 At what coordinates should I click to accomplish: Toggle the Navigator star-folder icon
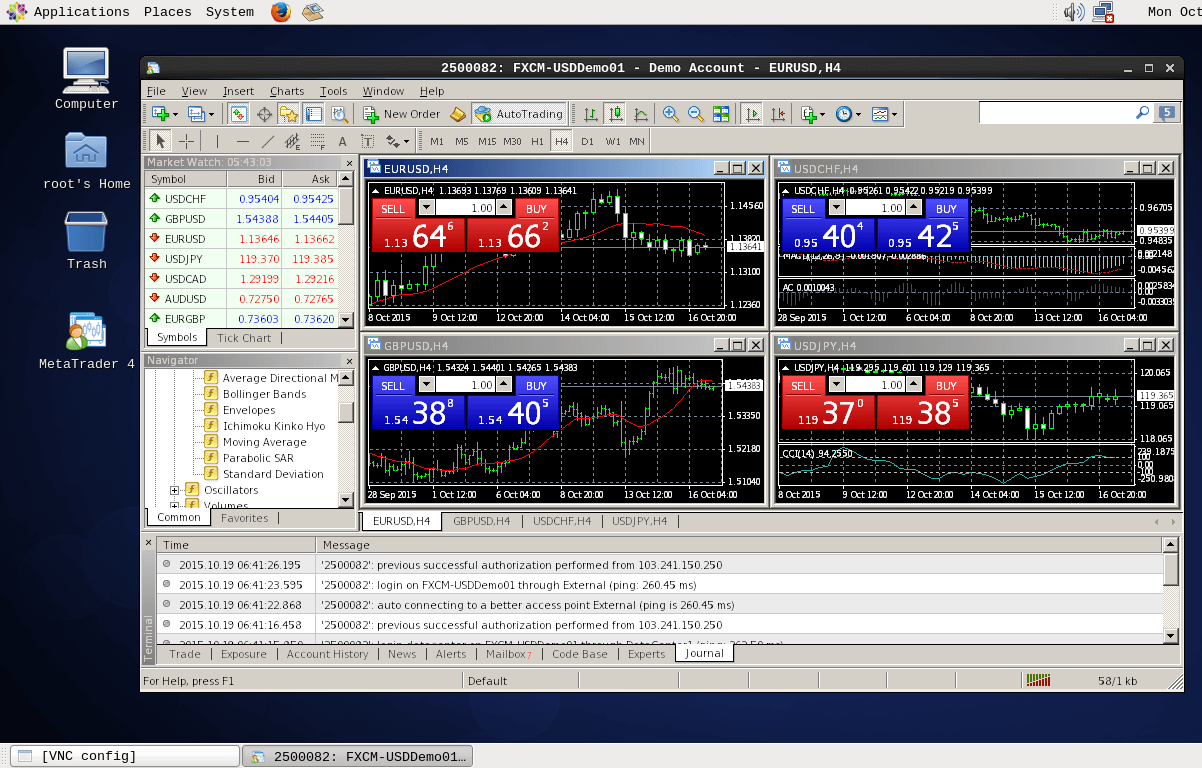[289, 114]
